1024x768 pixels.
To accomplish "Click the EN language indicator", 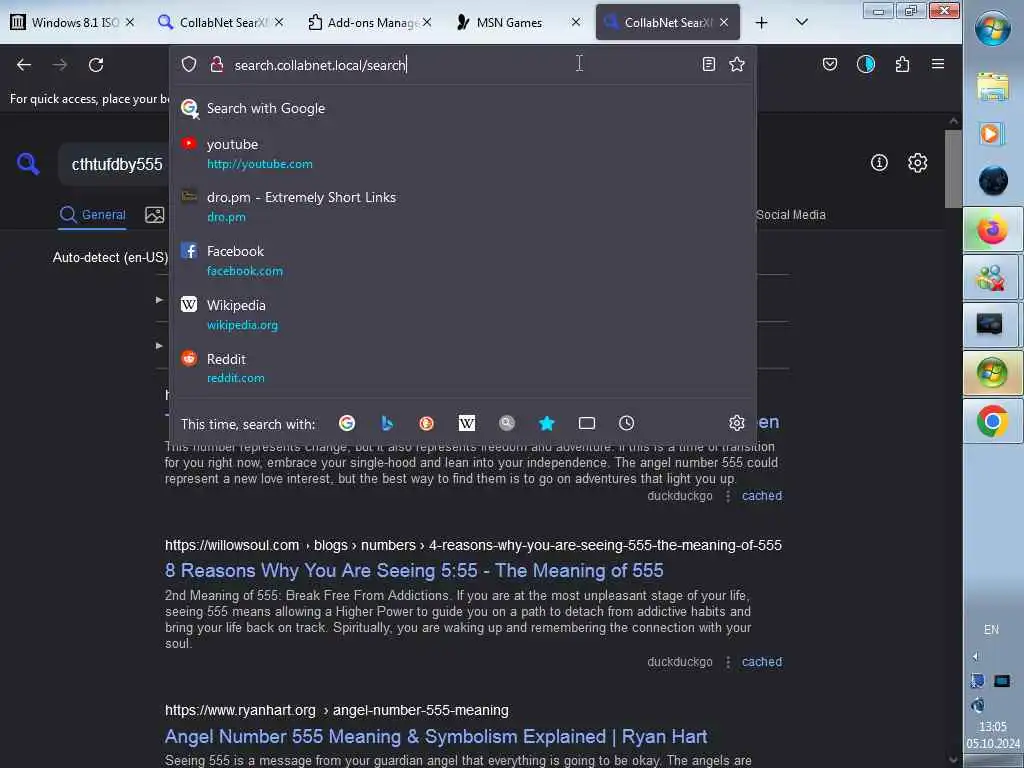I will click(x=991, y=630).
